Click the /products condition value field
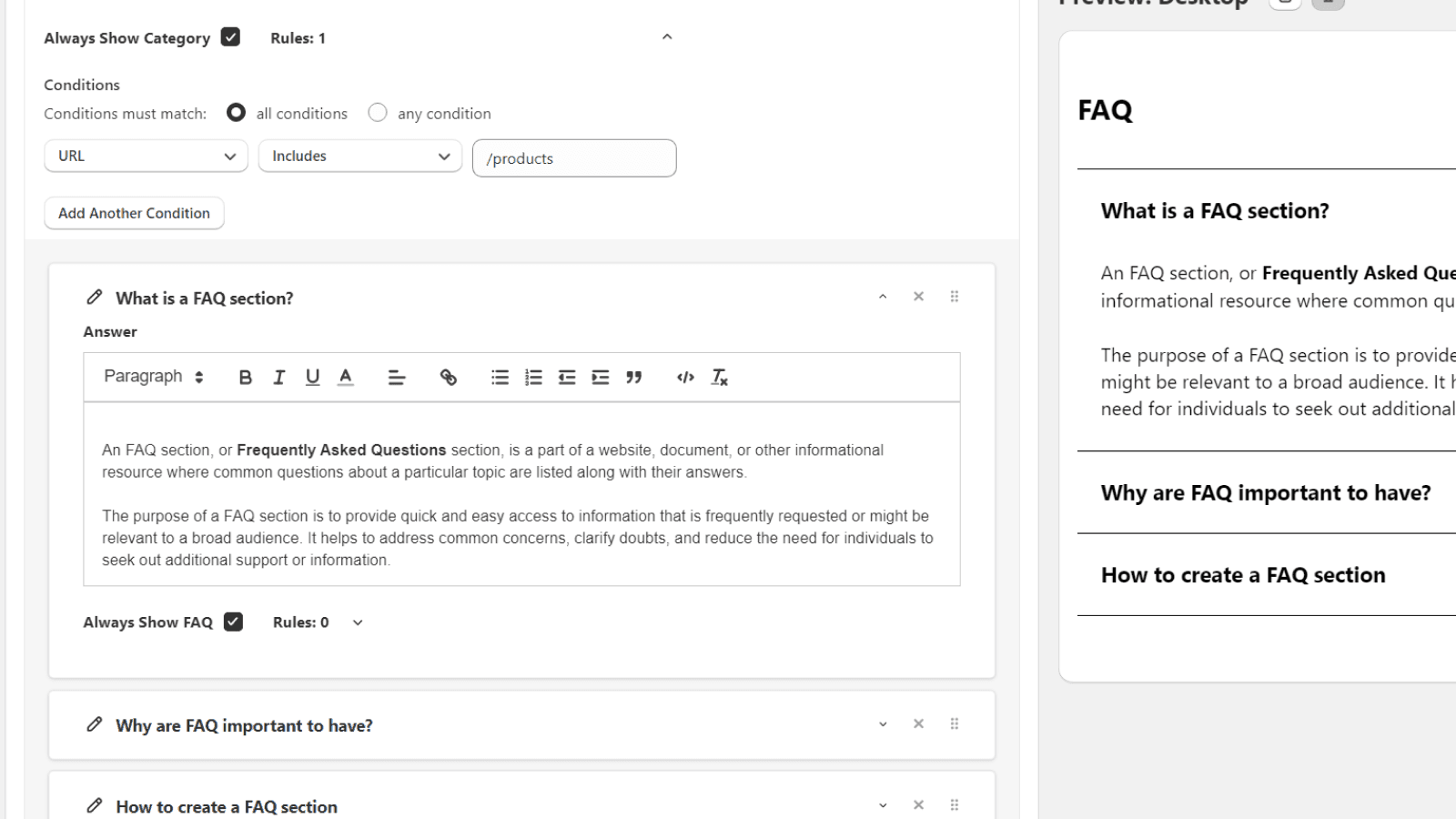1456x819 pixels. click(x=574, y=158)
